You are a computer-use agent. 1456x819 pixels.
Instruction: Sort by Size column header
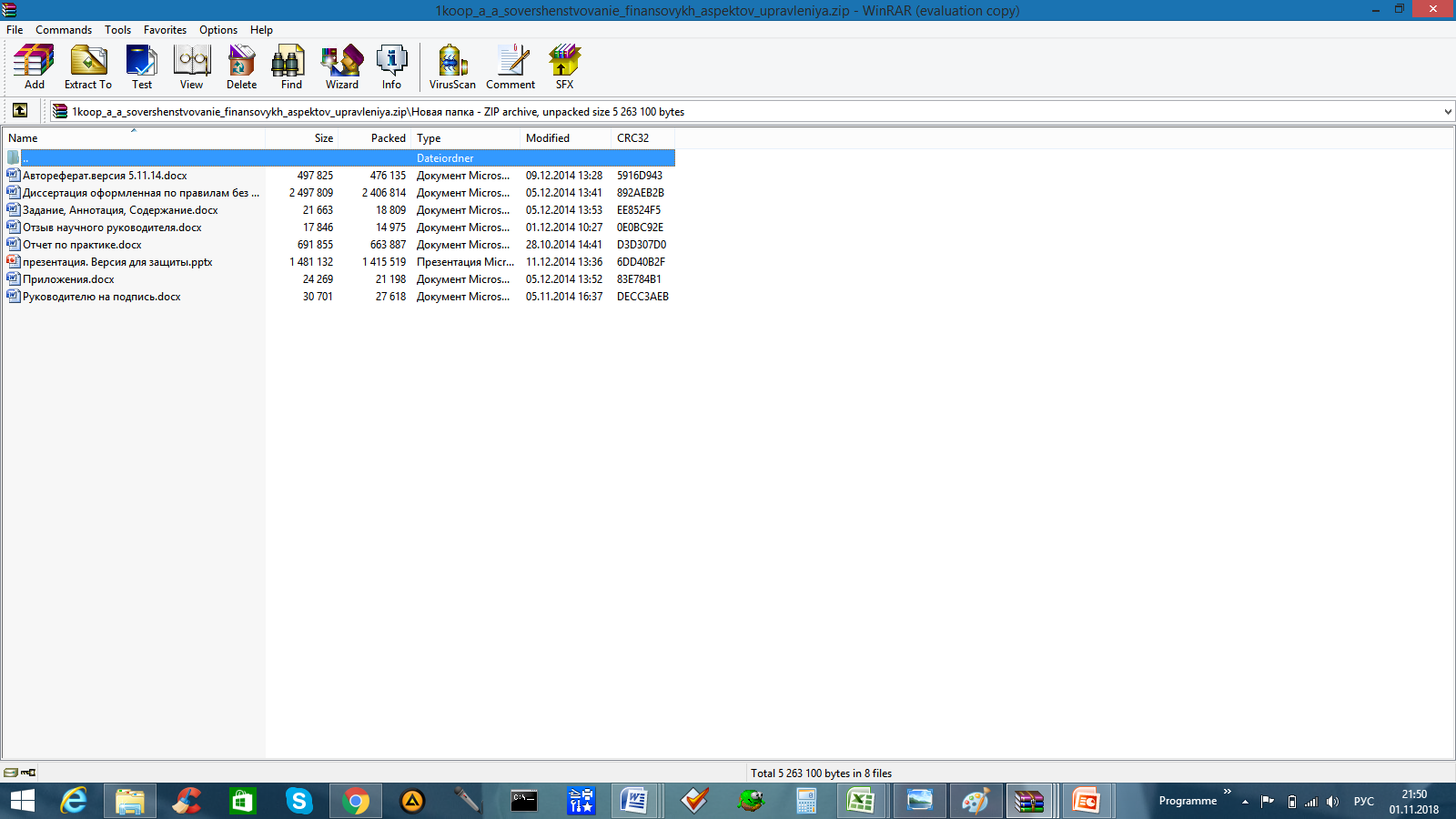coord(302,138)
